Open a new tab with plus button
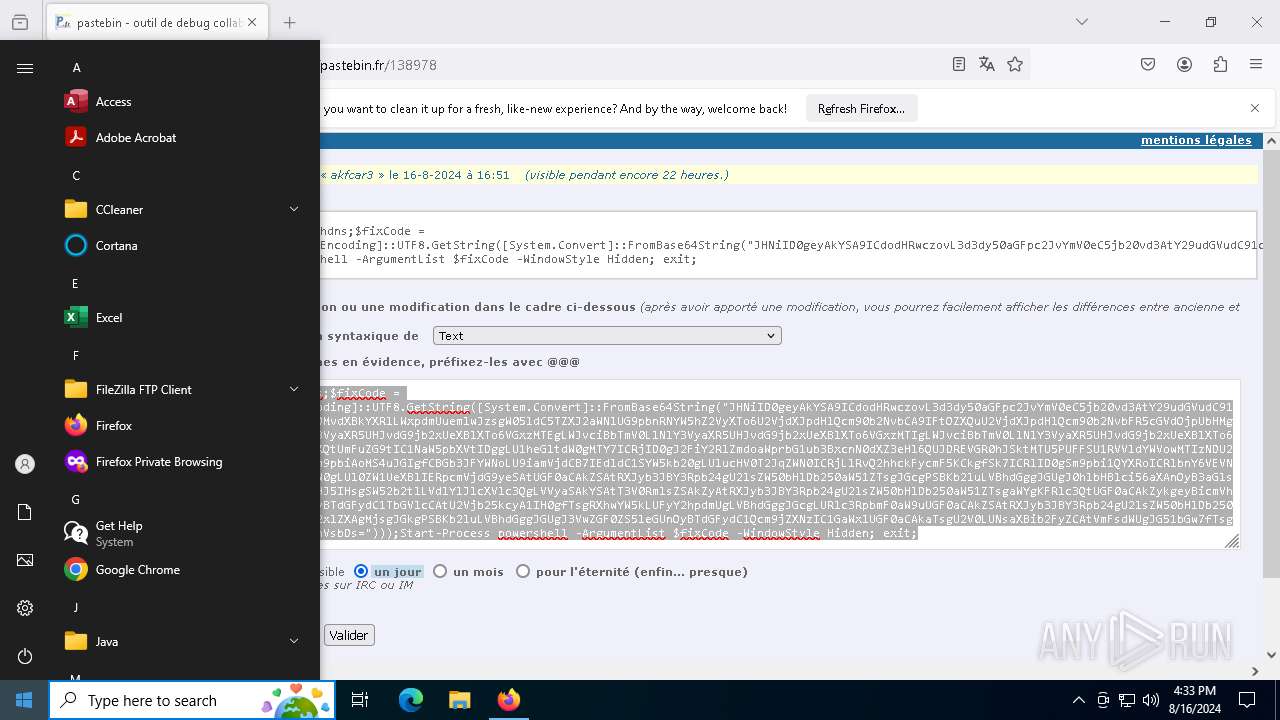Screen dimensions: 1280x720 coord(289,22)
